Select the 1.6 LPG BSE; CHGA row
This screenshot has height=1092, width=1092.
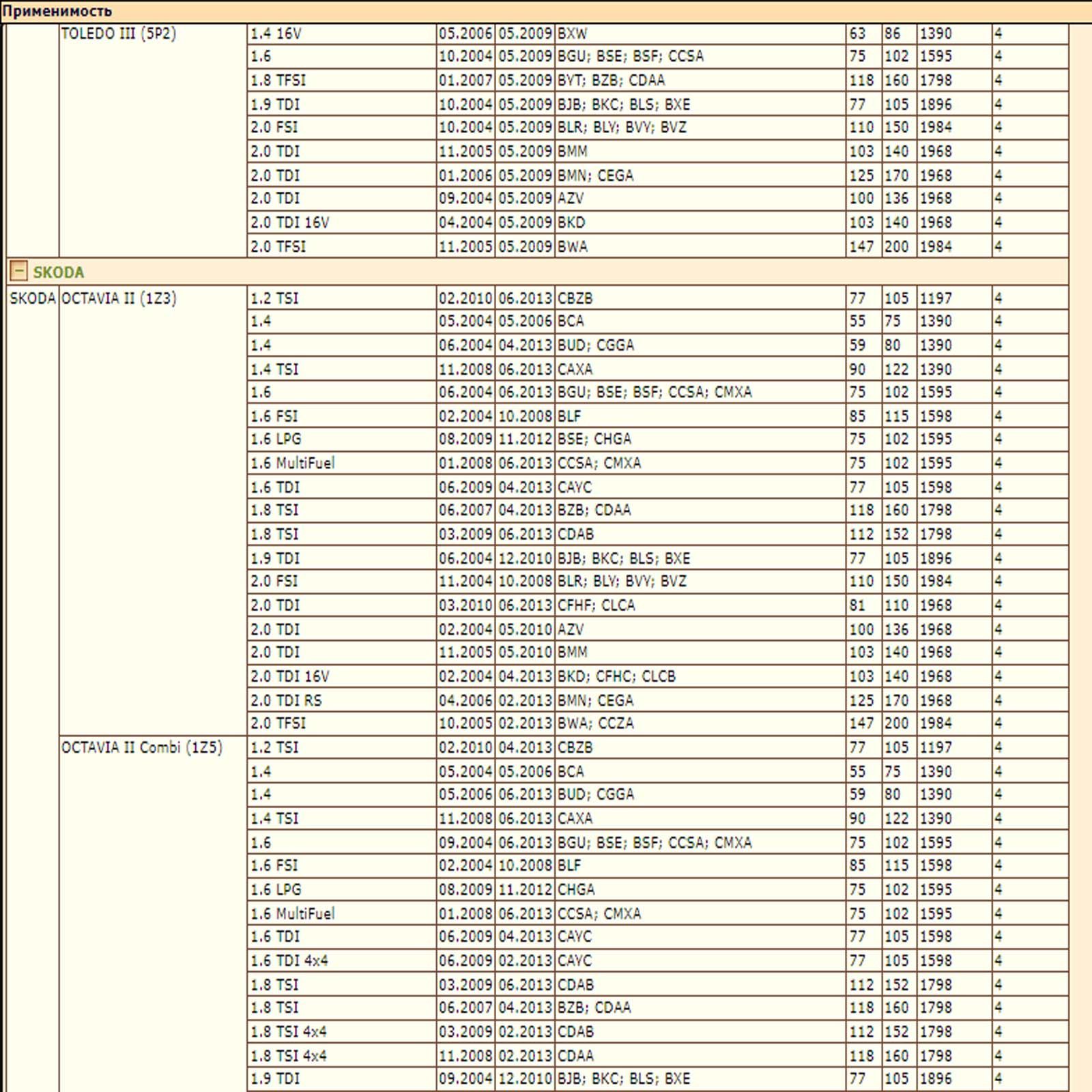pos(658,439)
